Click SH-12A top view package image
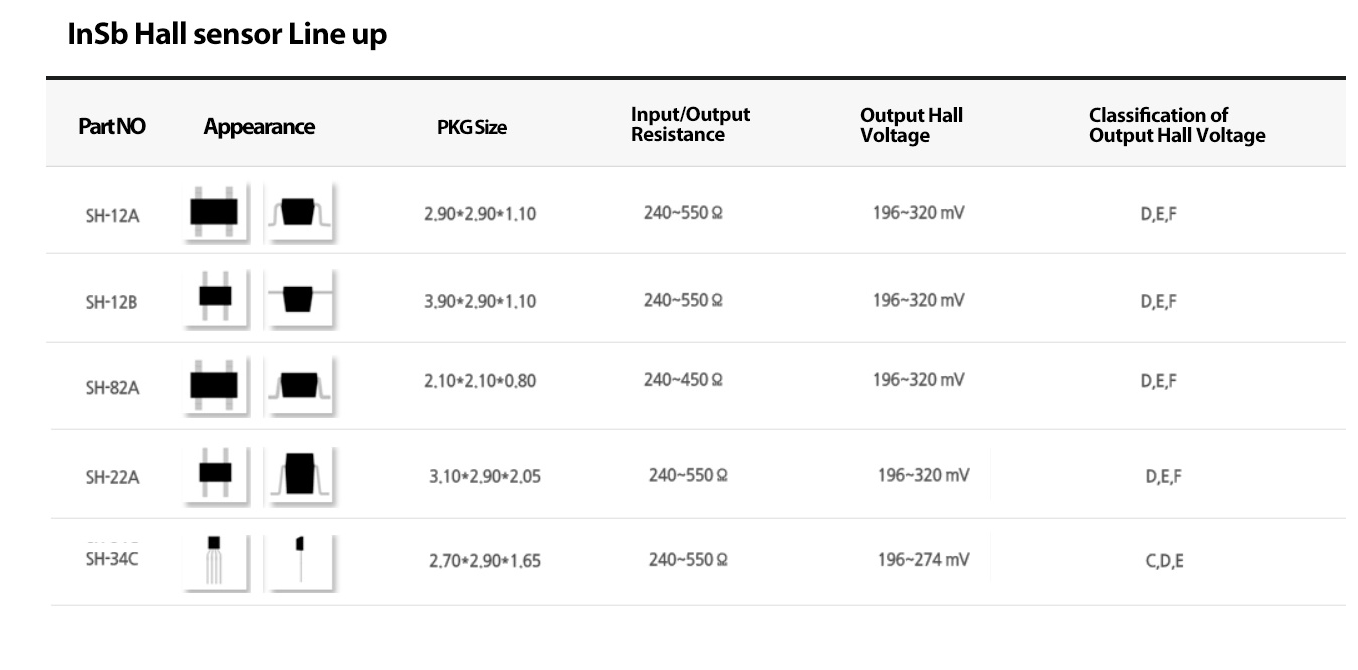The width and height of the screenshot is (1358, 670). [x=215, y=212]
